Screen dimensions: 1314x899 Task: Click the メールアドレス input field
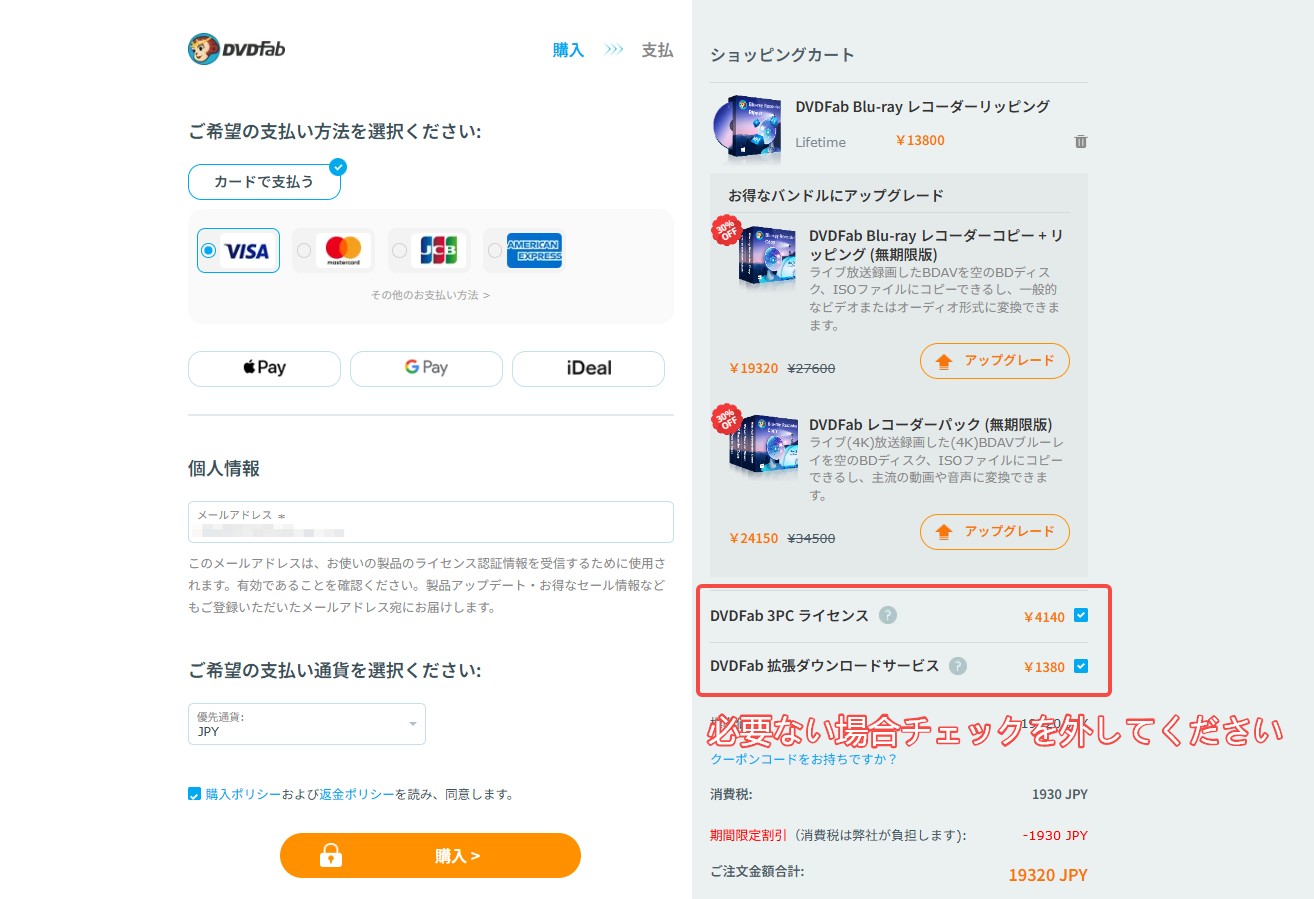coord(431,522)
